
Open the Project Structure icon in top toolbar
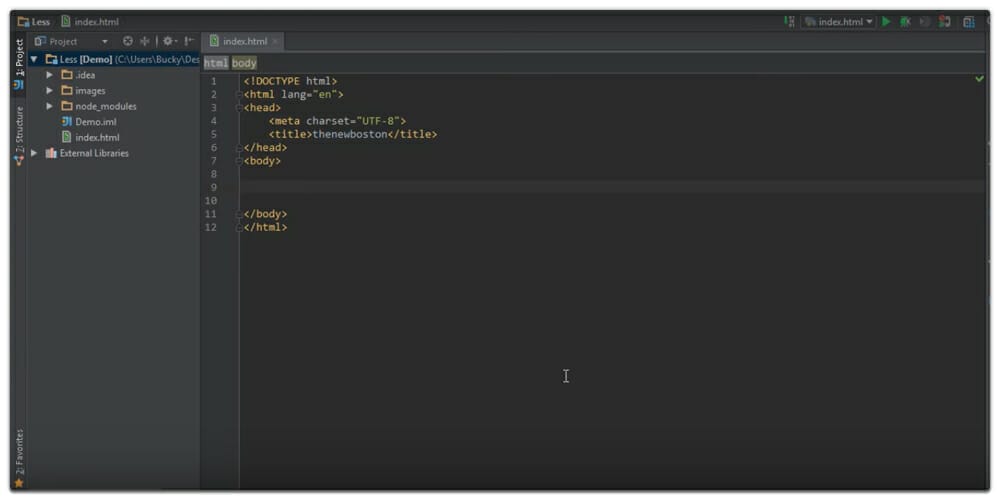(968, 21)
